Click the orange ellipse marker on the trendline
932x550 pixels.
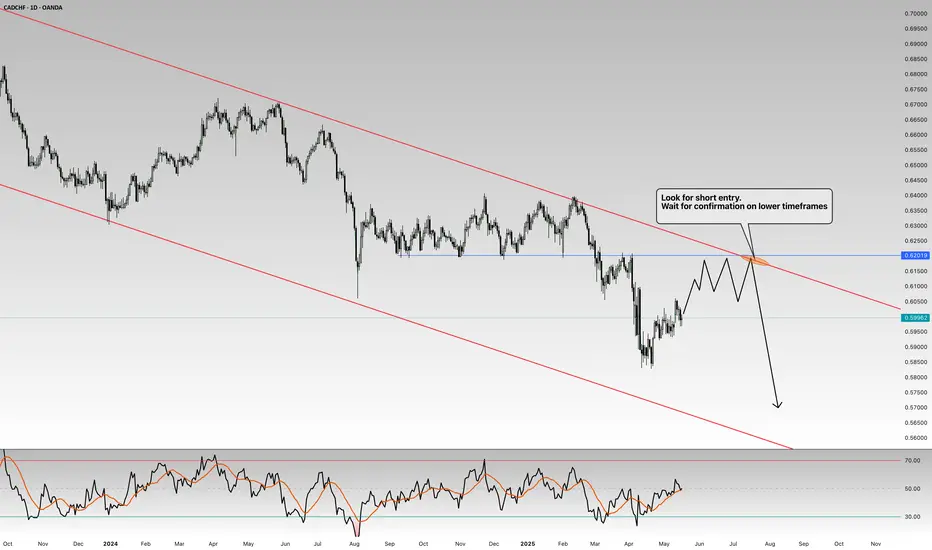point(756,259)
